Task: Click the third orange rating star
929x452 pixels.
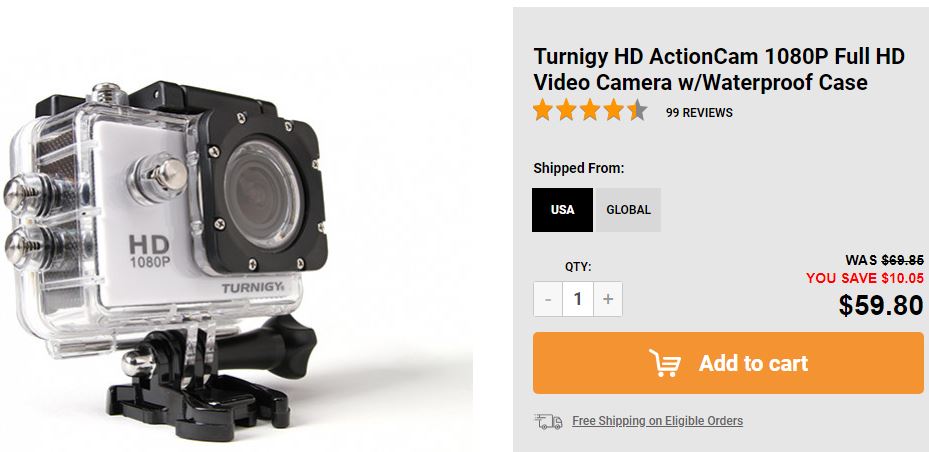Action: click(590, 110)
